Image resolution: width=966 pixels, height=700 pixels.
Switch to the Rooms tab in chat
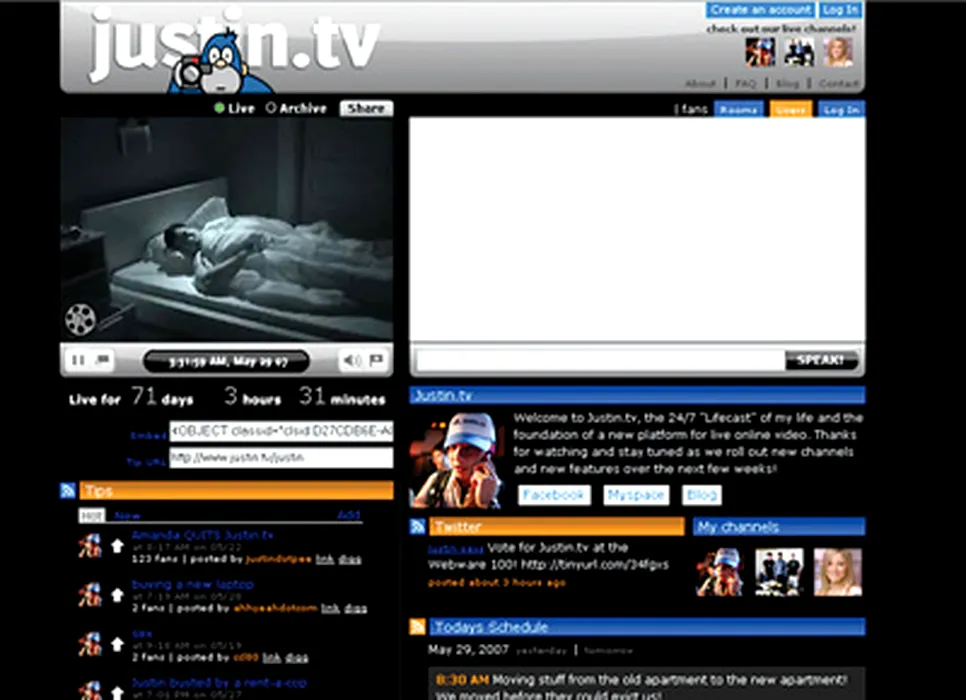coord(738,109)
